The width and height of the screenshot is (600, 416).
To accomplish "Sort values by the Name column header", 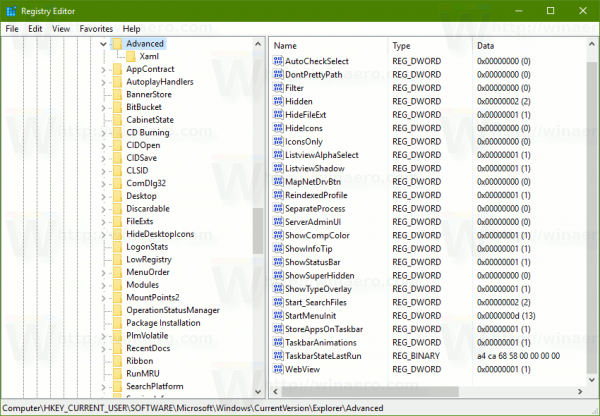I will pyautogui.click(x=329, y=46).
